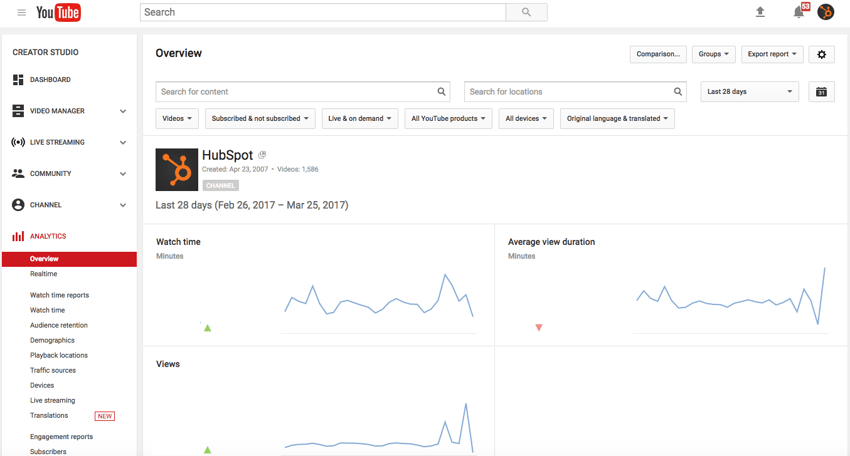The image size is (850, 456).
Task: Select Overview in Analytics menu
Action: pos(69,259)
